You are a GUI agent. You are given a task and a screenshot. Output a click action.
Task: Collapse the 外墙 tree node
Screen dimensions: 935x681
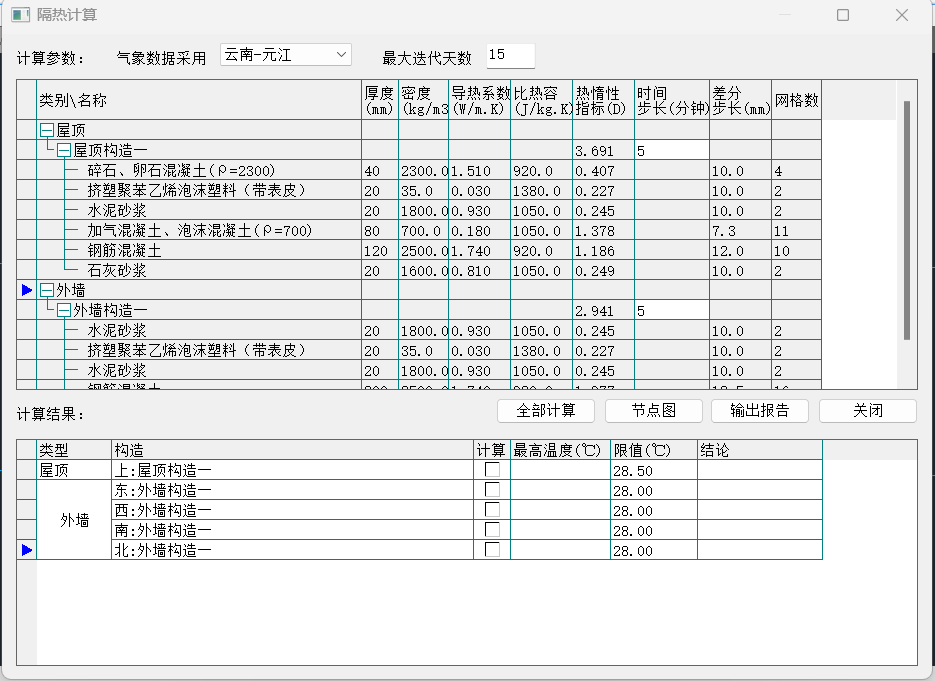tap(47, 290)
